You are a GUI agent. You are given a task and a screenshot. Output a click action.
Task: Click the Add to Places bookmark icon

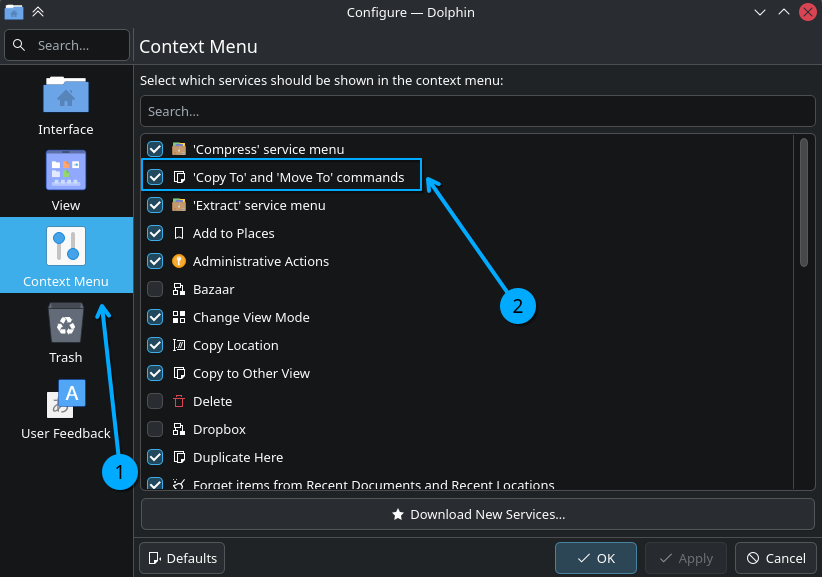(x=179, y=233)
